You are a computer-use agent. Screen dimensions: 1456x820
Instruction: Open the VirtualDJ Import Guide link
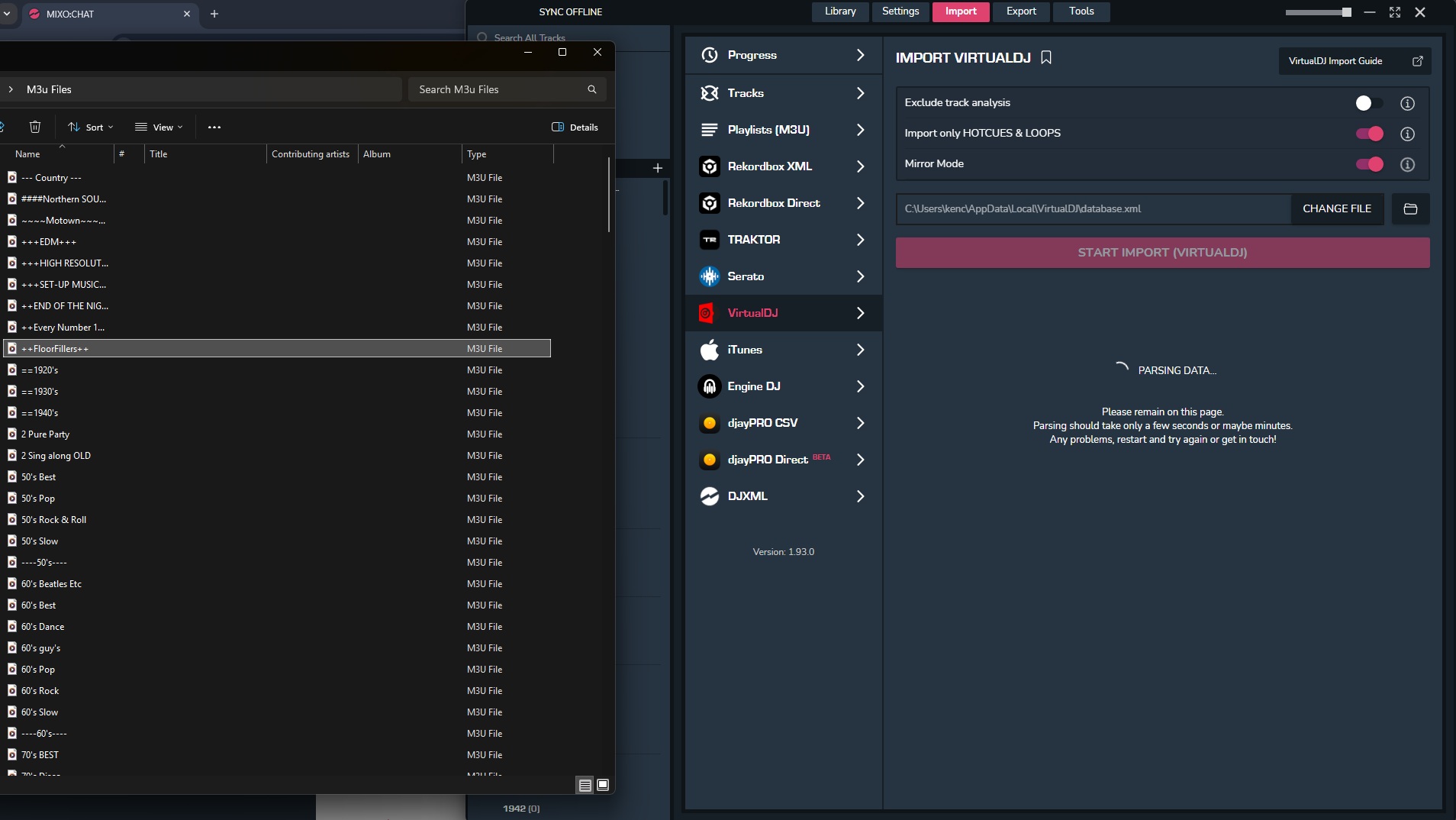tap(1355, 61)
